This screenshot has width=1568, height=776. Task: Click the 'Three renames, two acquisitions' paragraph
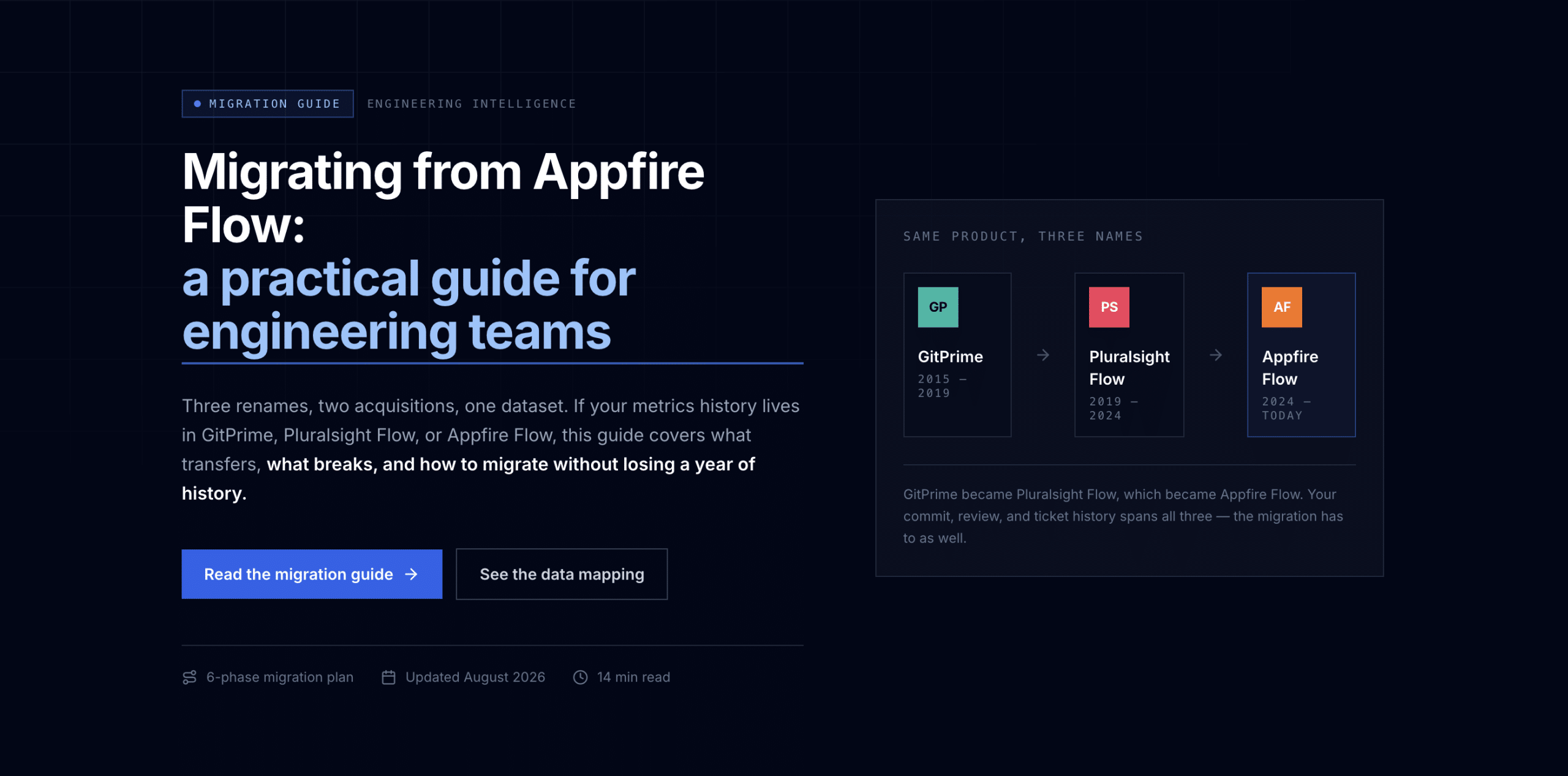point(491,450)
